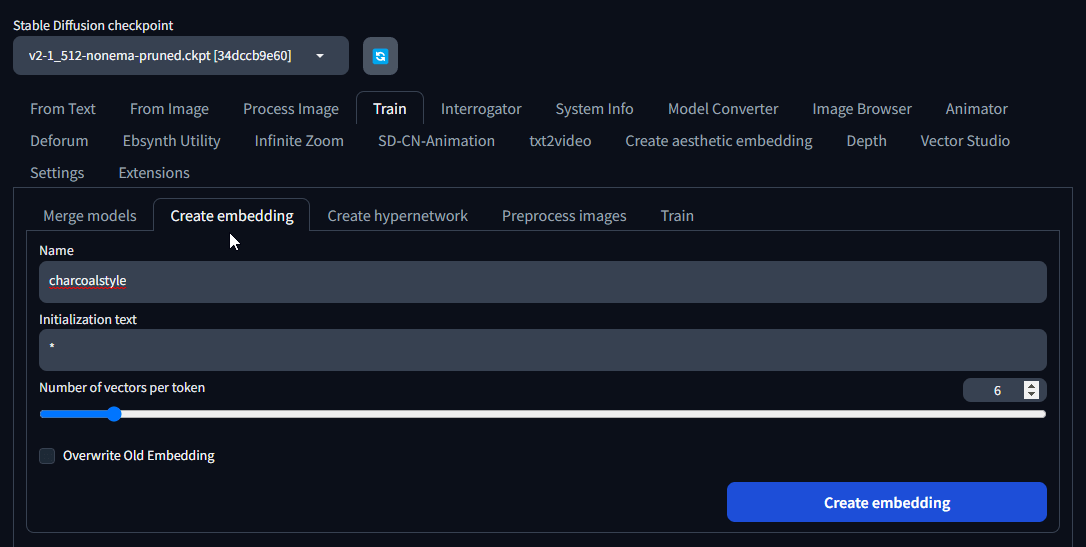The image size is (1086, 547).
Task: Switch to the From Text tab
Action: pyautogui.click(x=63, y=109)
